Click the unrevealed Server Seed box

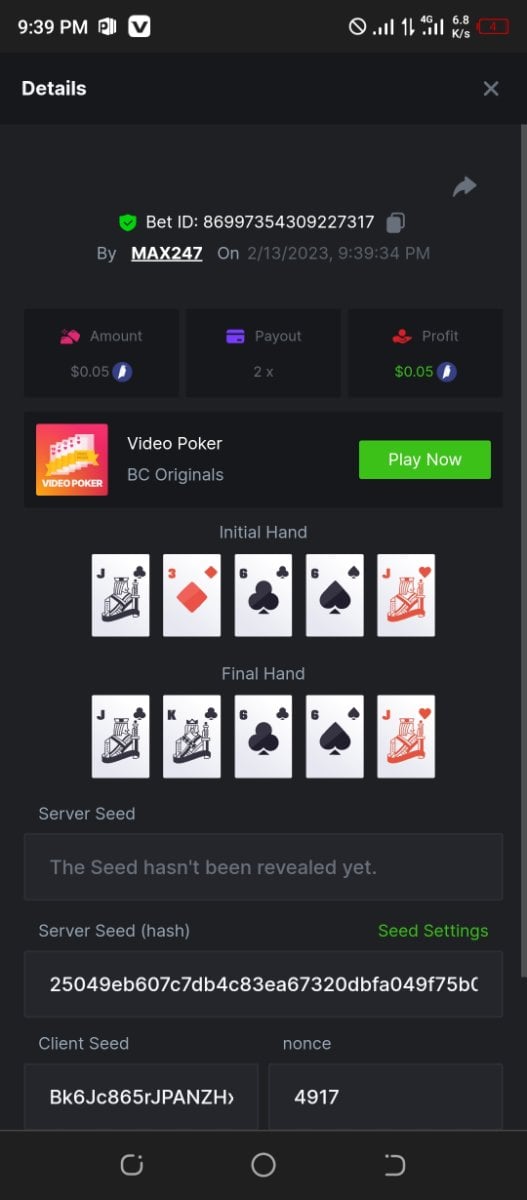pos(263,867)
